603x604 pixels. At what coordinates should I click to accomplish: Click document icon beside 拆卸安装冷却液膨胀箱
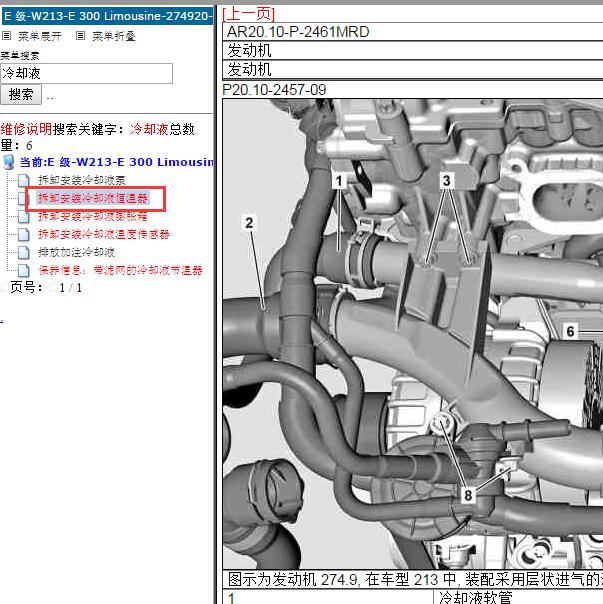[24, 216]
